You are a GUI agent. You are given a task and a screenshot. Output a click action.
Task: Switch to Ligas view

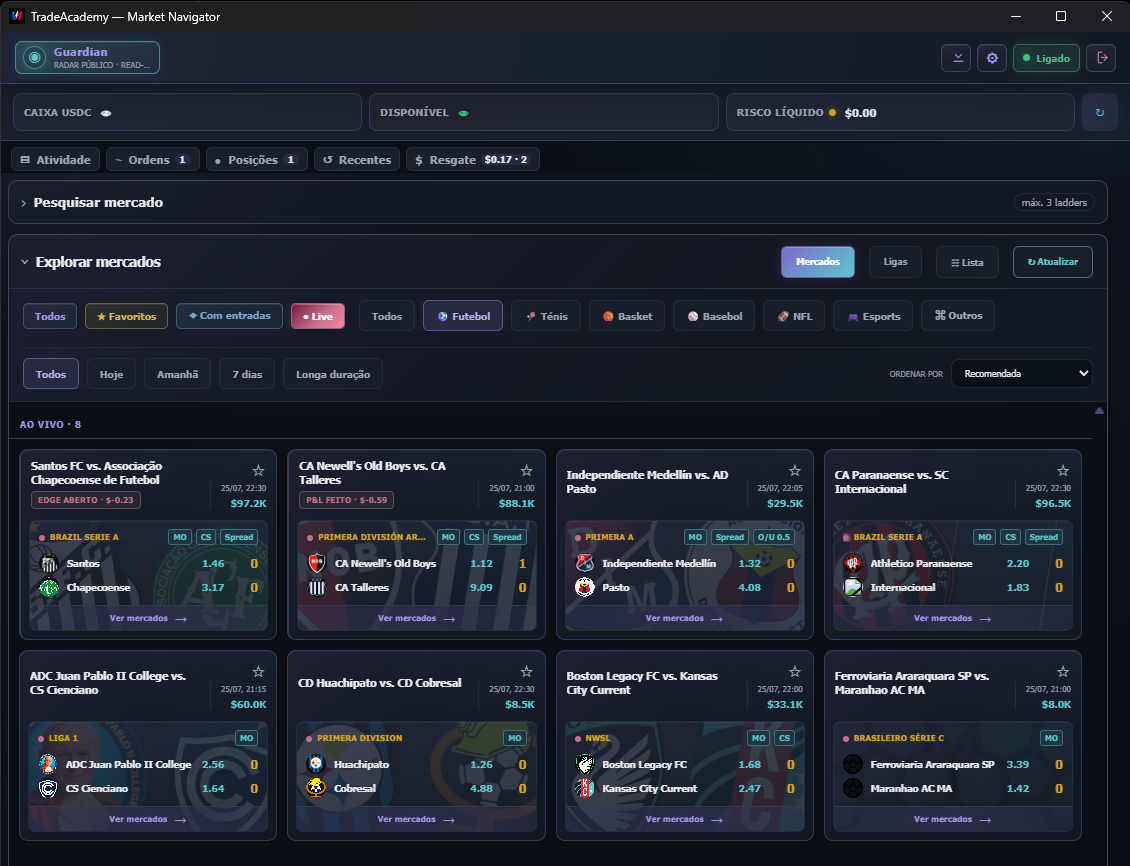coord(895,262)
